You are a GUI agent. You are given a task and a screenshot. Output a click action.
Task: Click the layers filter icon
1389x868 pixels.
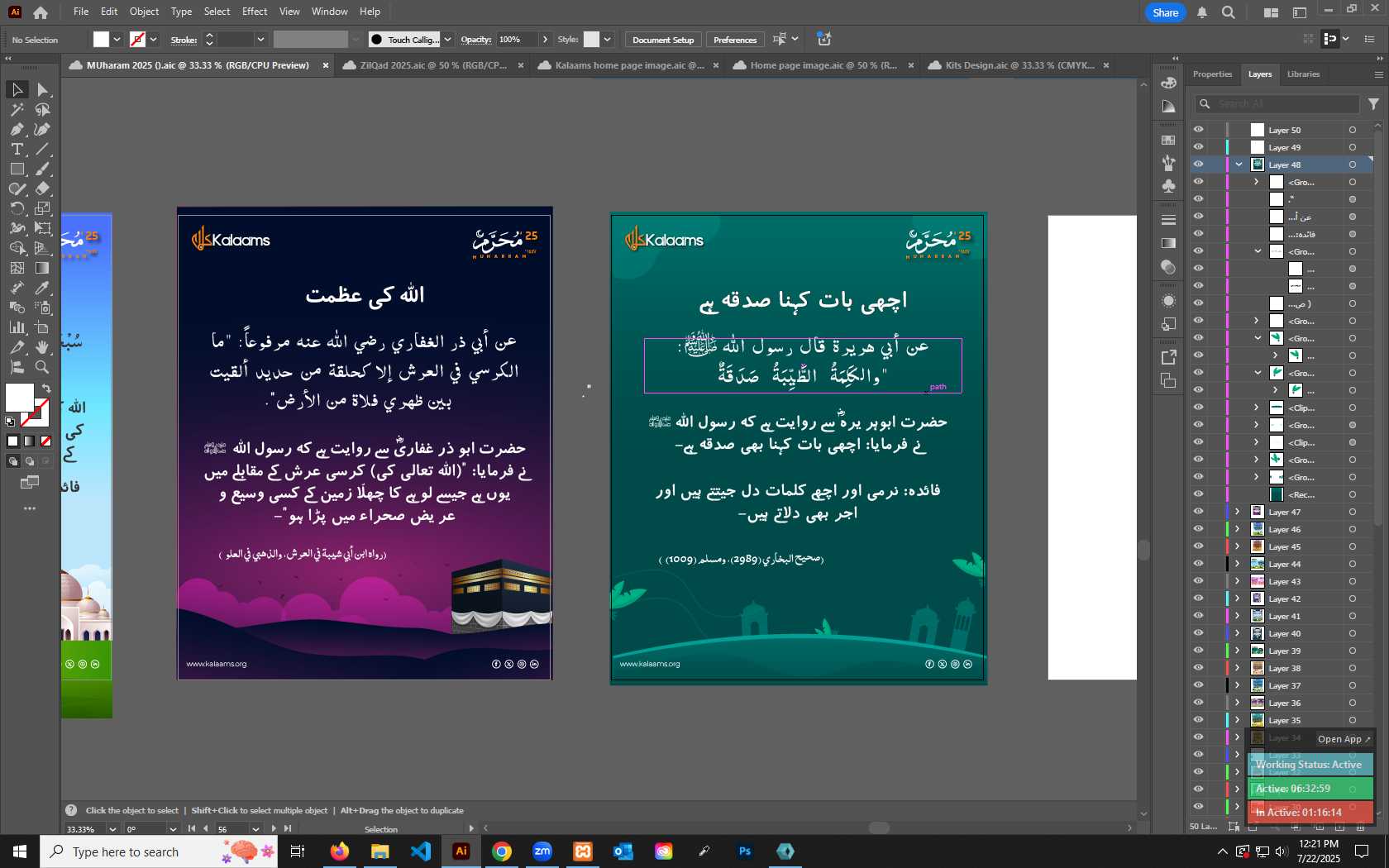point(1373,104)
